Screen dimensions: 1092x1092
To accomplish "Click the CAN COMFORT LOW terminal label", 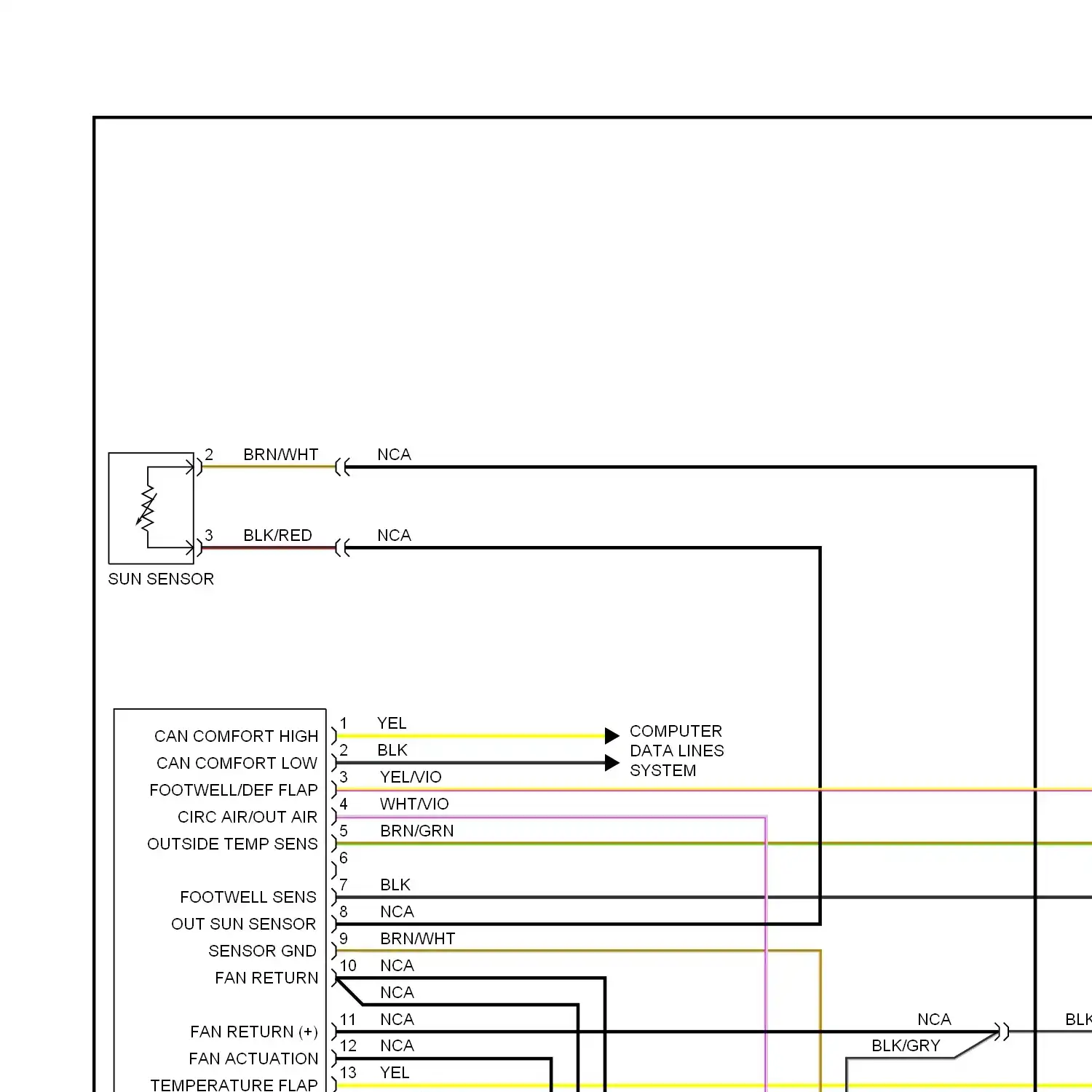I will tap(237, 763).
